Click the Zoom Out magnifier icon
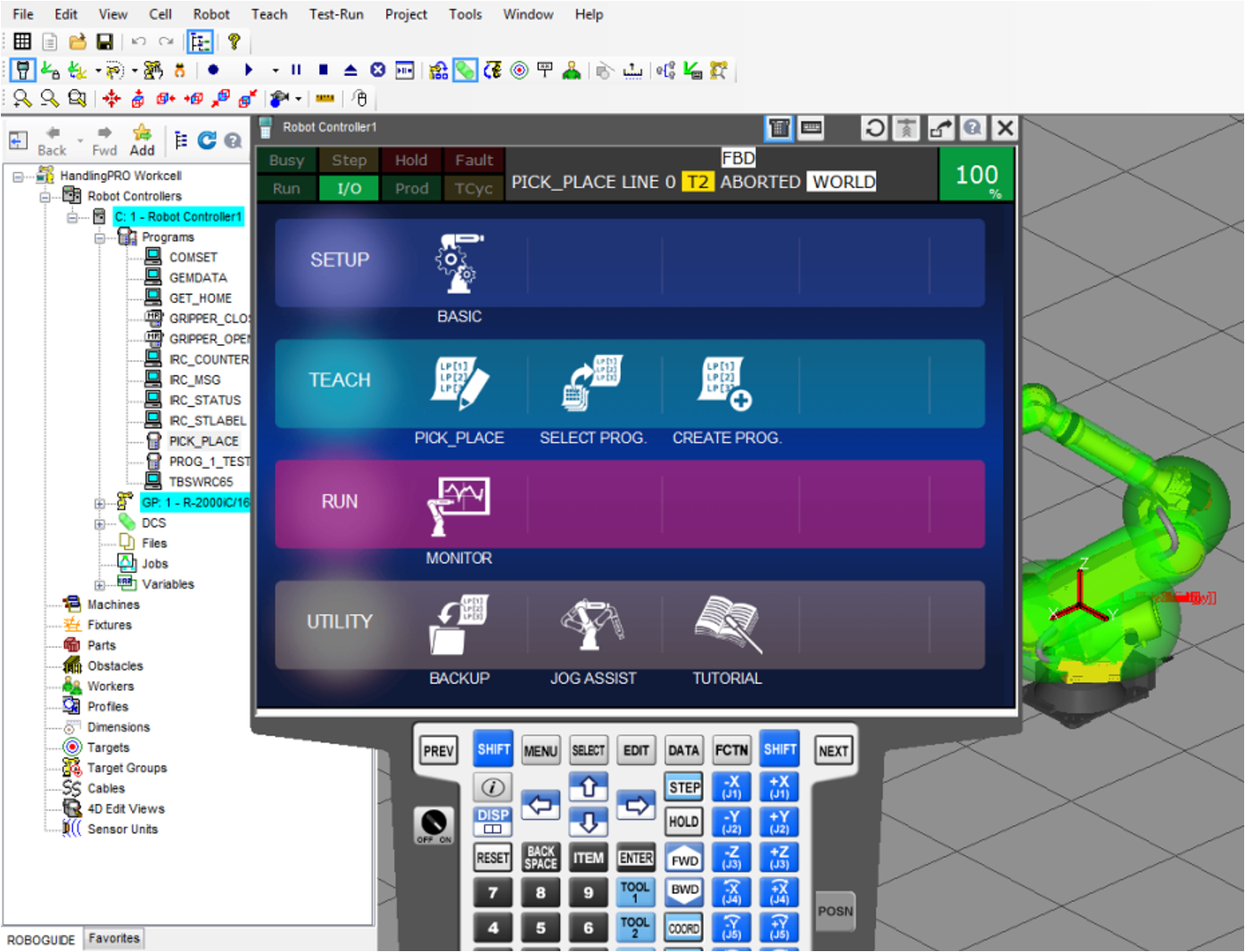The width and height of the screenshot is (1245, 952). click(x=50, y=98)
